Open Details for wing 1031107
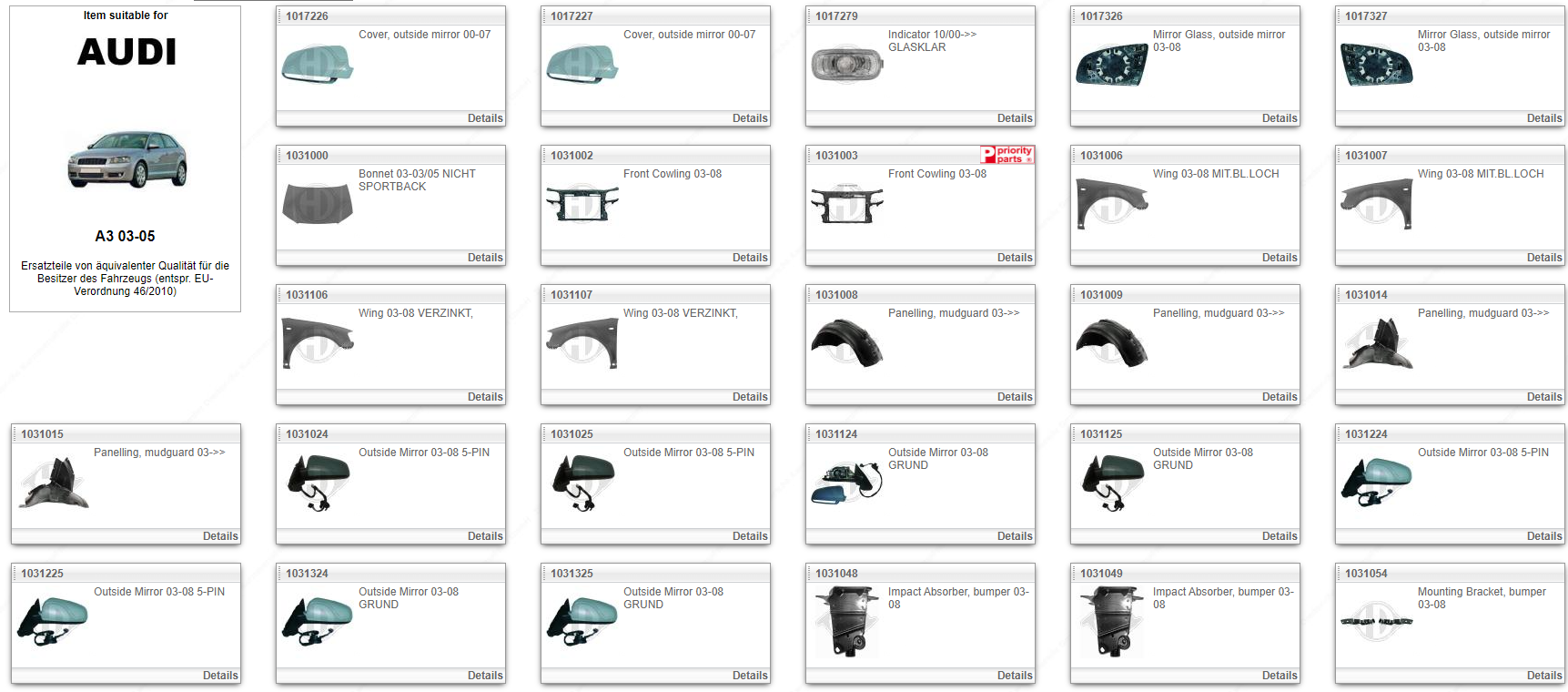The image size is (1568, 692). 750,397
